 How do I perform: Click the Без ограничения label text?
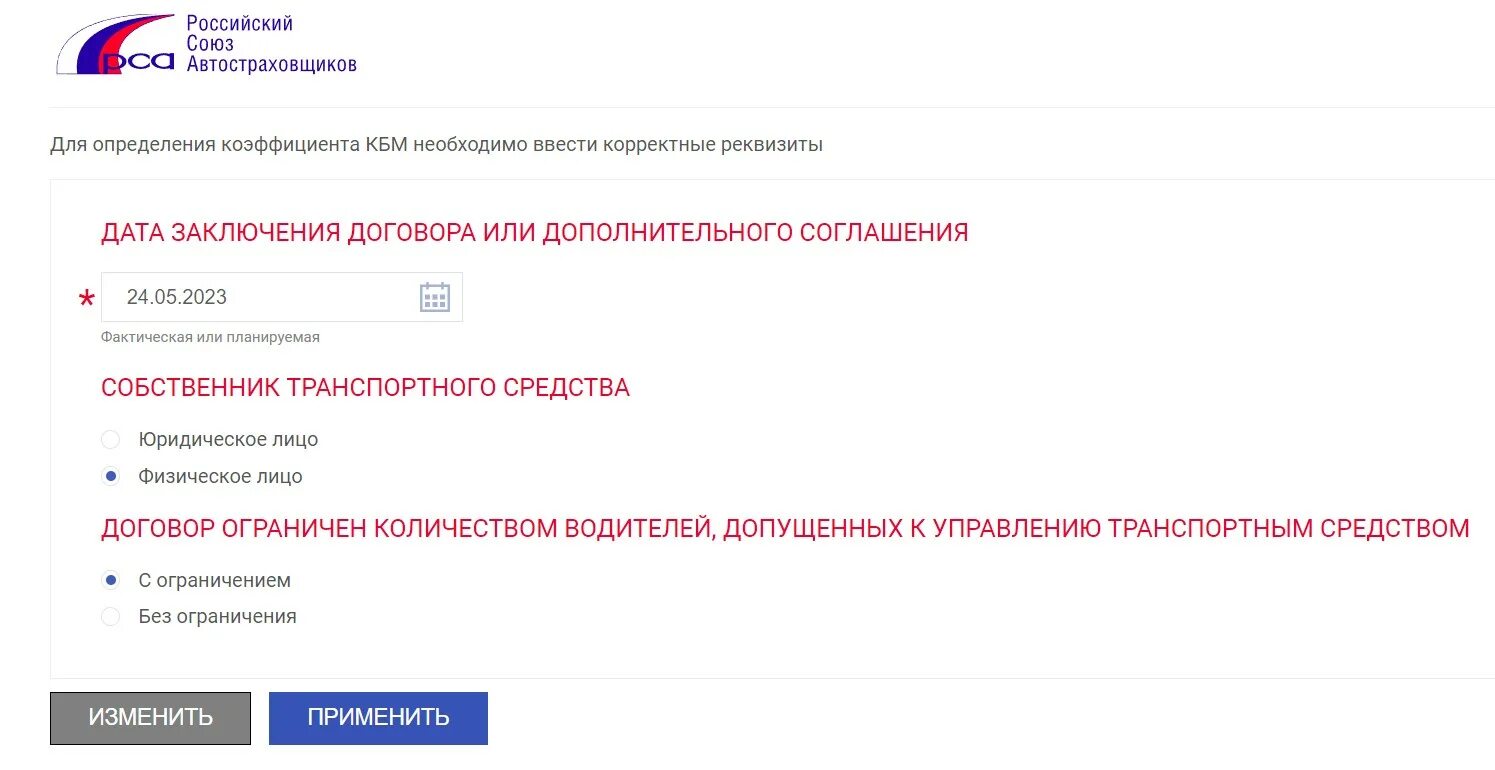(217, 616)
